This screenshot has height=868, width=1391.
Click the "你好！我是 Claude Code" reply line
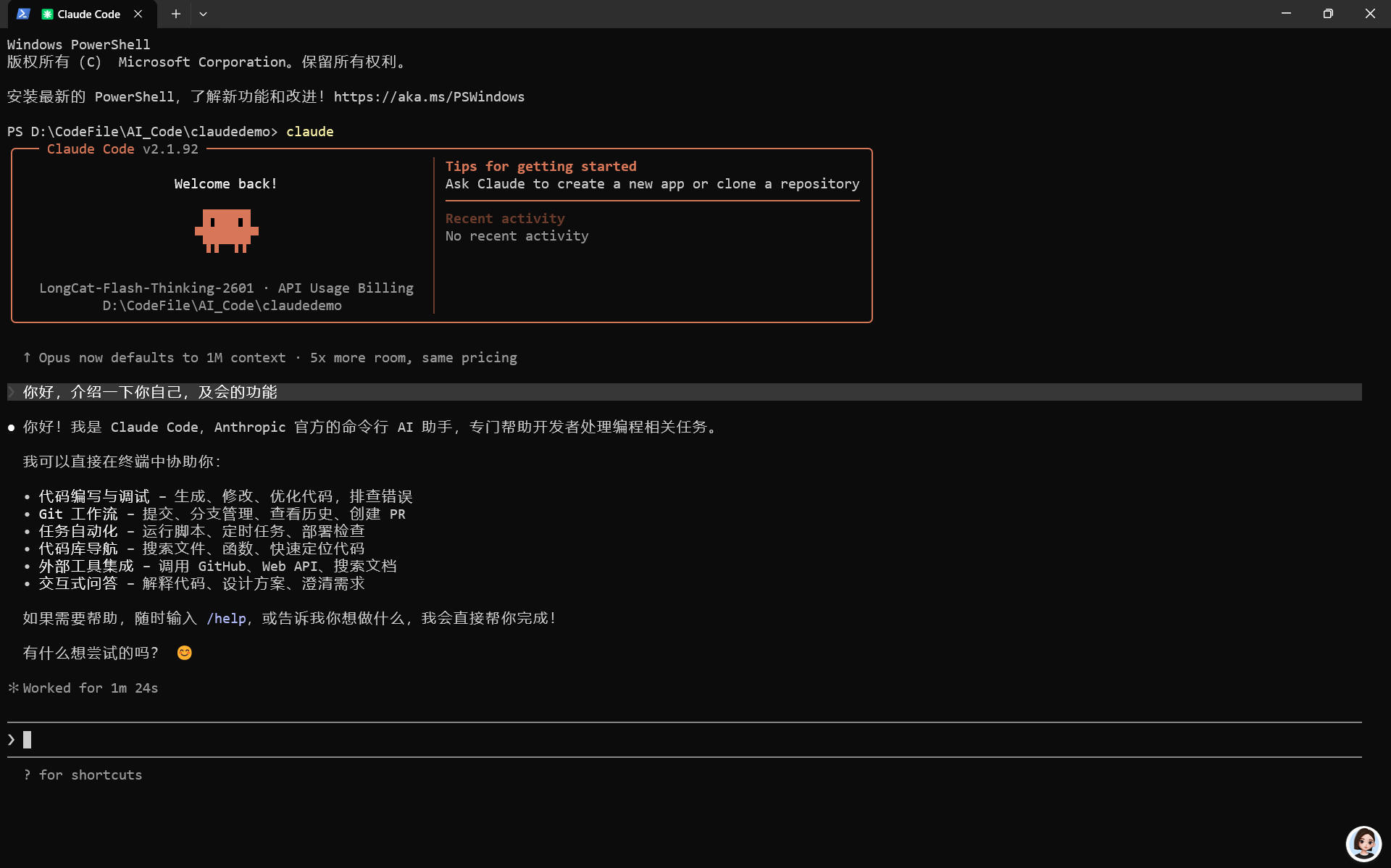pos(370,427)
